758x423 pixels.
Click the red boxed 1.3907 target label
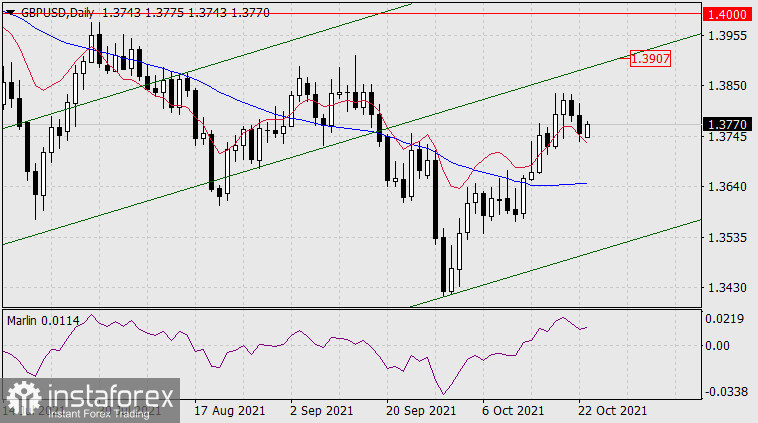coord(650,58)
